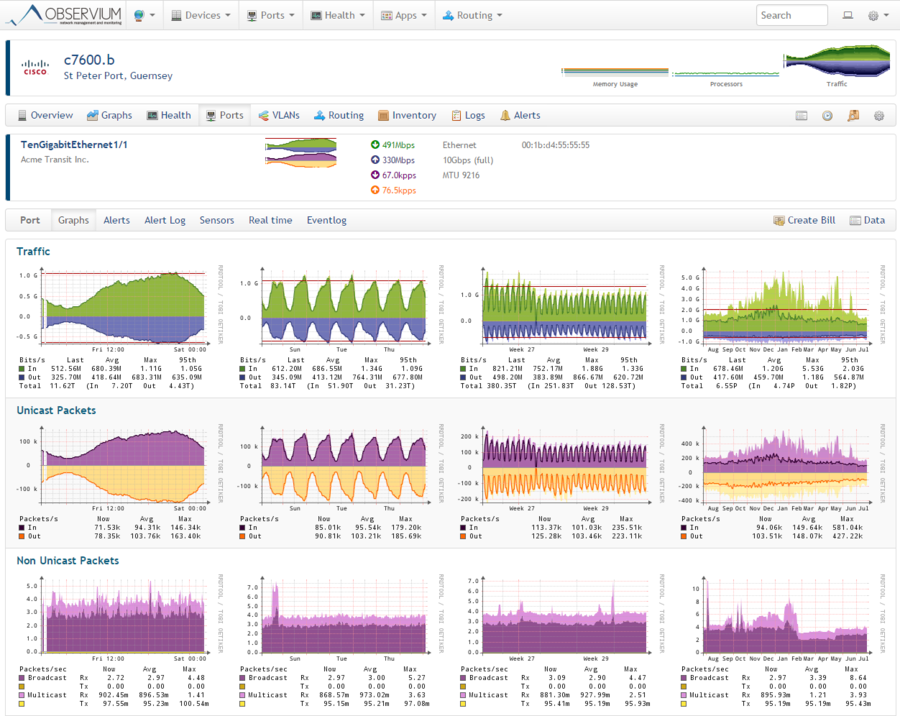Image resolution: width=900 pixels, height=716 pixels.
Task: Click the inventory package icon near the device tabs
Action: click(x=853, y=115)
